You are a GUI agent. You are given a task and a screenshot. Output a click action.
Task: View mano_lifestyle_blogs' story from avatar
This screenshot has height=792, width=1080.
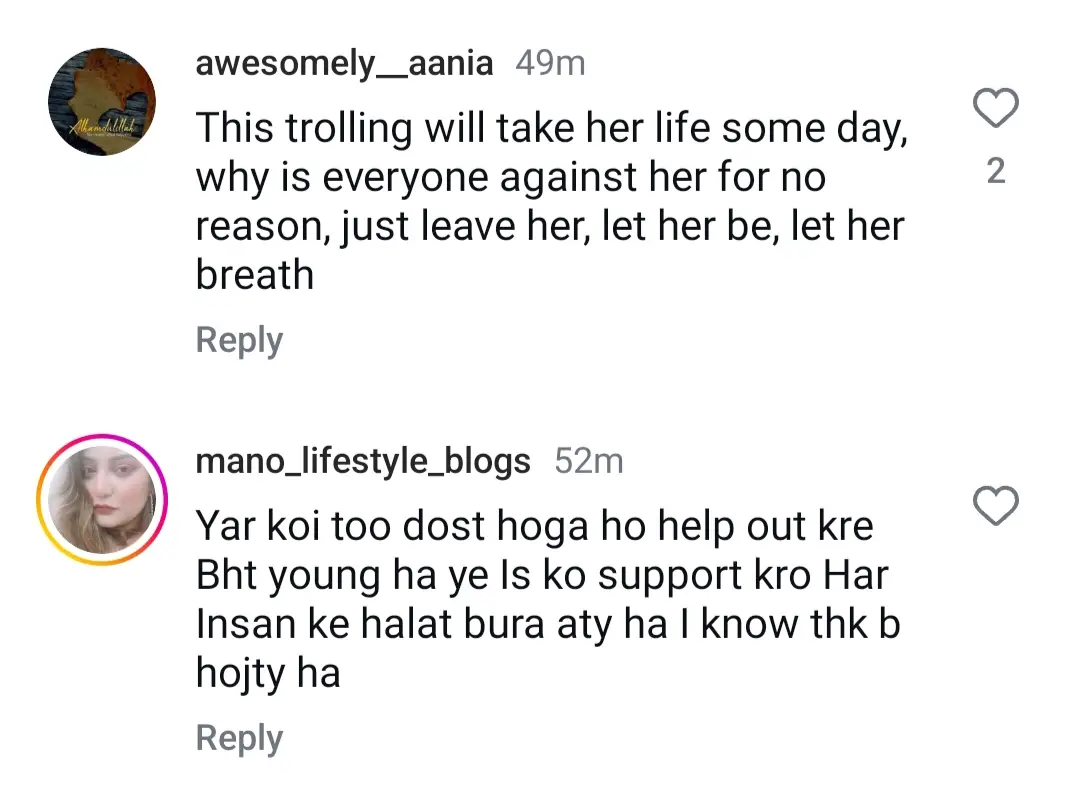pyautogui.click(x=103, y=500)
